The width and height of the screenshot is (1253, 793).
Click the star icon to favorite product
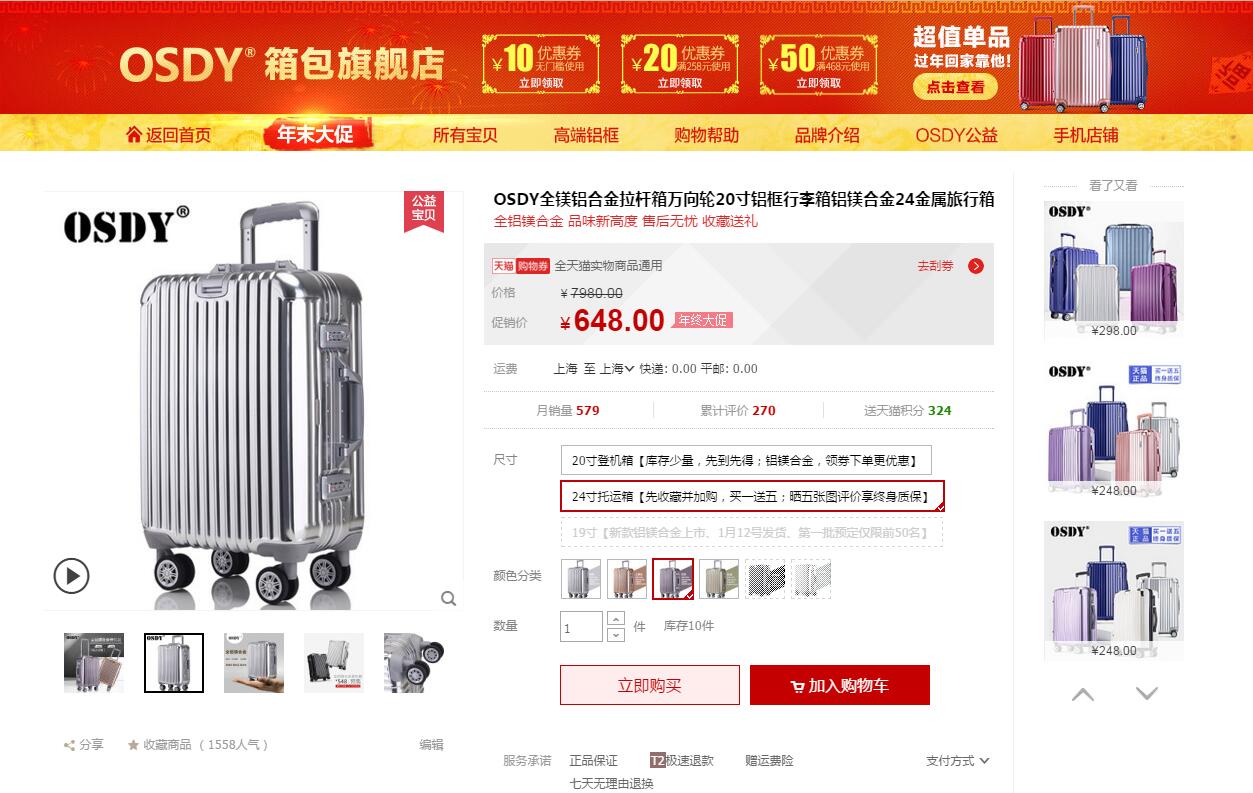133,745
